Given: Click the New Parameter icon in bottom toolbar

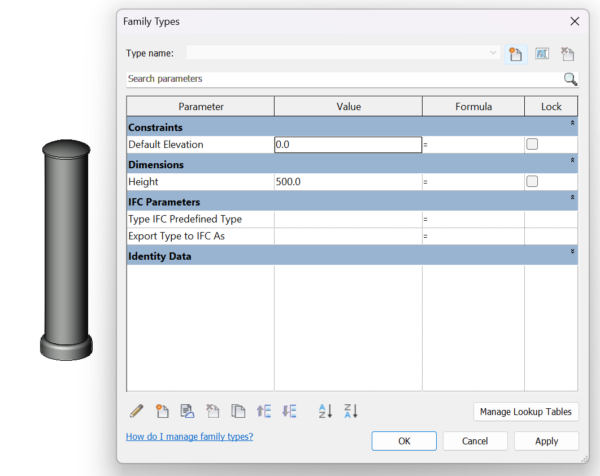Looking at the screenshot, I should pyautogui.click(x=162, y=411).
